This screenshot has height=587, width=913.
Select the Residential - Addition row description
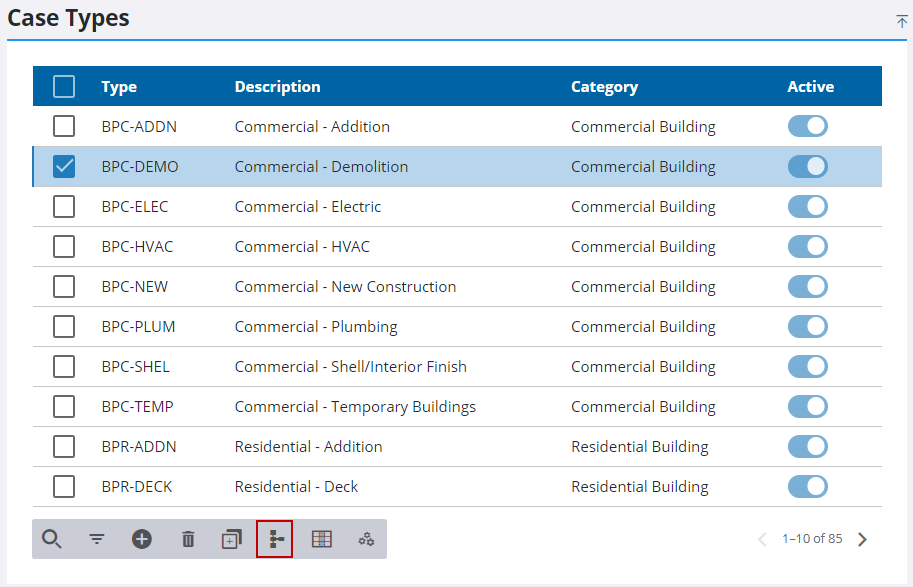pos(308,447)
